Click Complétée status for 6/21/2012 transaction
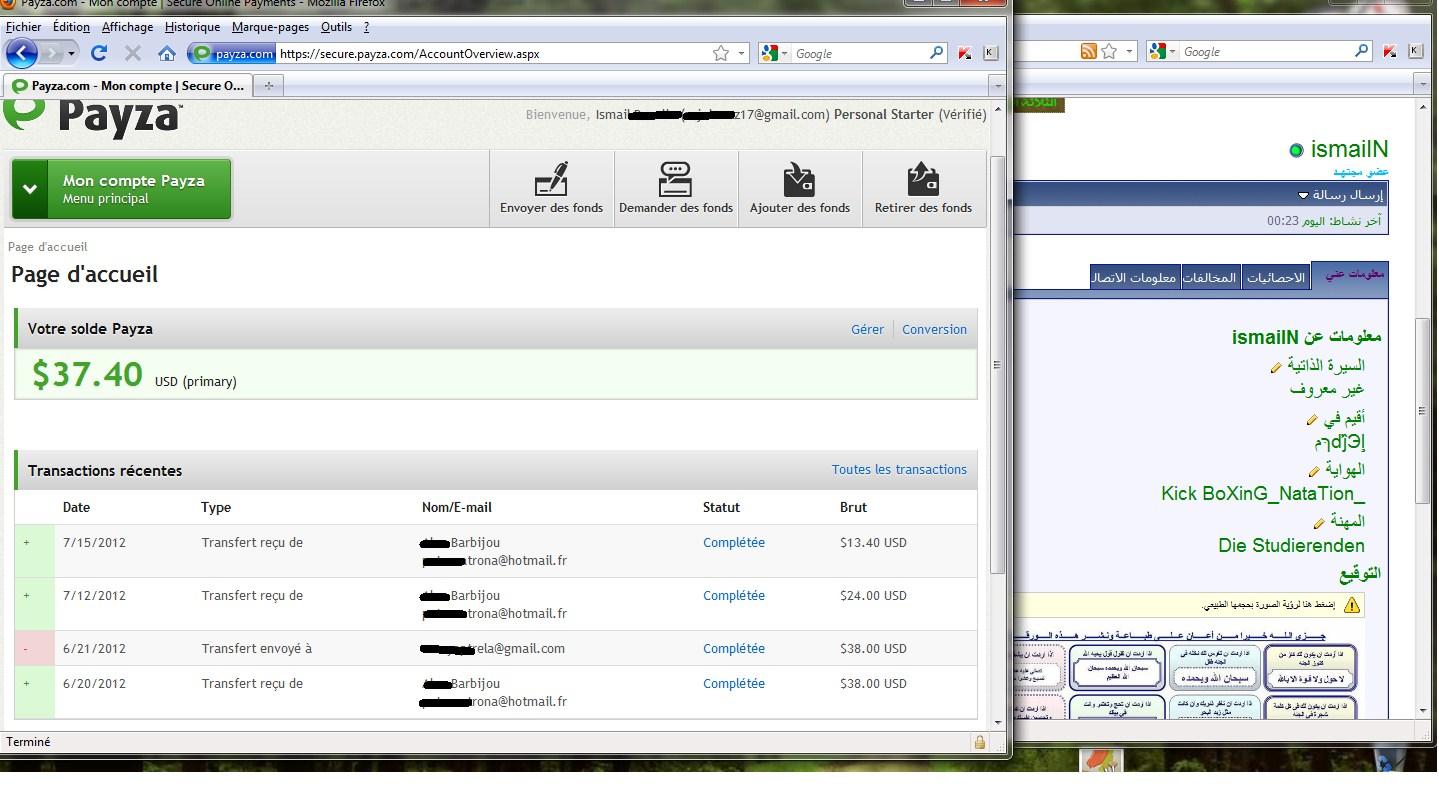 click(x=734, y=648)
